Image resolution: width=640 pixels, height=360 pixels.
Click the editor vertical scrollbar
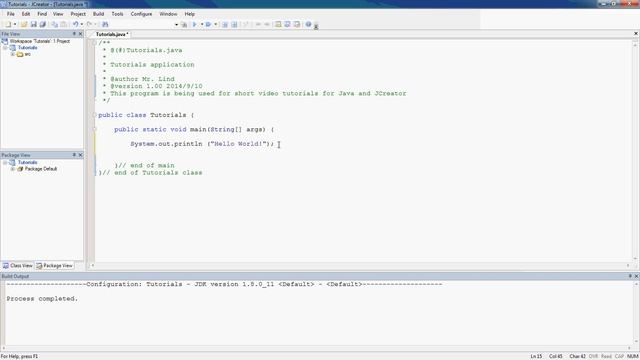635,151
